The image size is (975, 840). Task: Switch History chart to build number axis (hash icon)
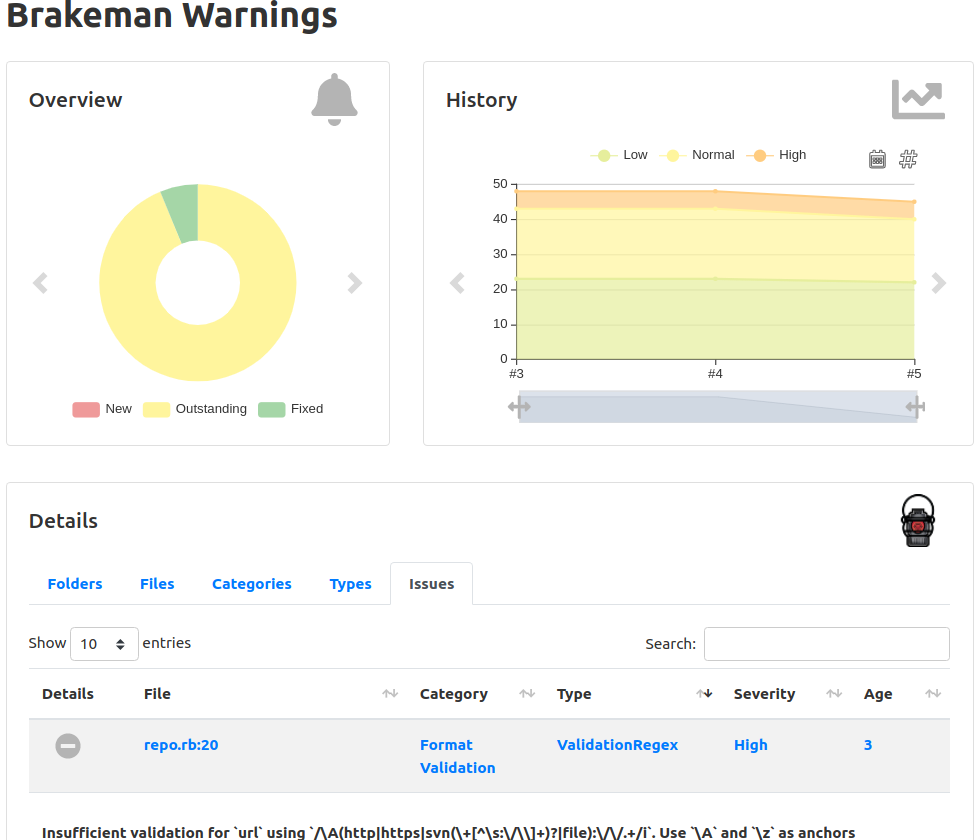point(908,159)
